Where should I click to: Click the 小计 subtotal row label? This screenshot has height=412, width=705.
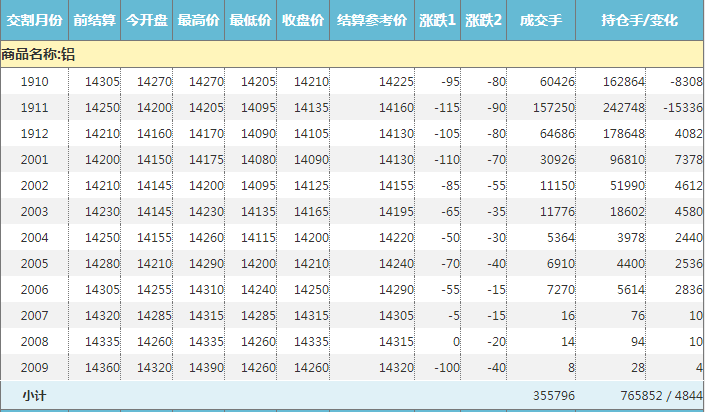pos(34,397)
